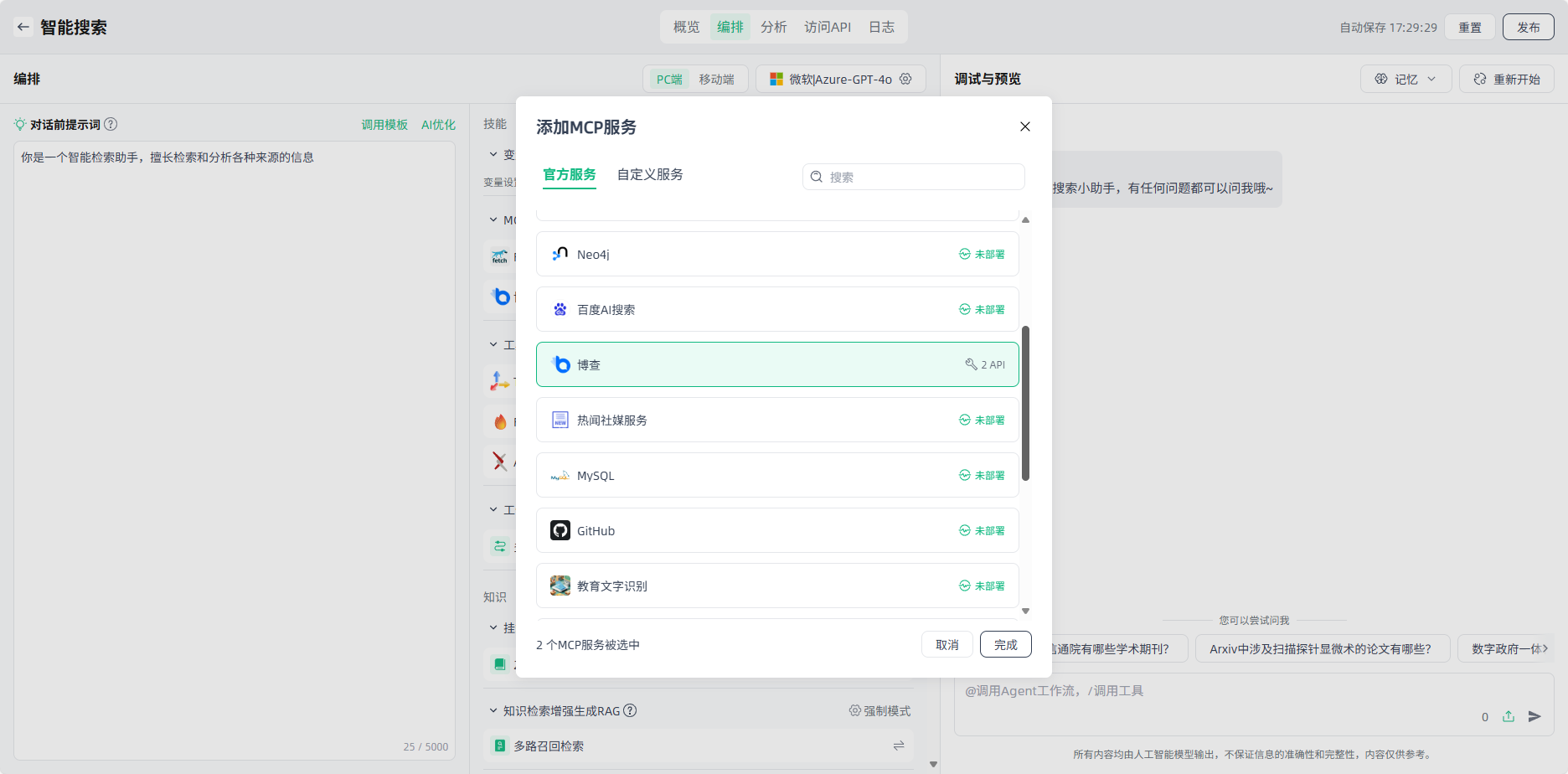Click the prompt text area 你是一个智能检索助手
The width and height of the screenshot is (1568, 774).
click(x=235, y=450)
